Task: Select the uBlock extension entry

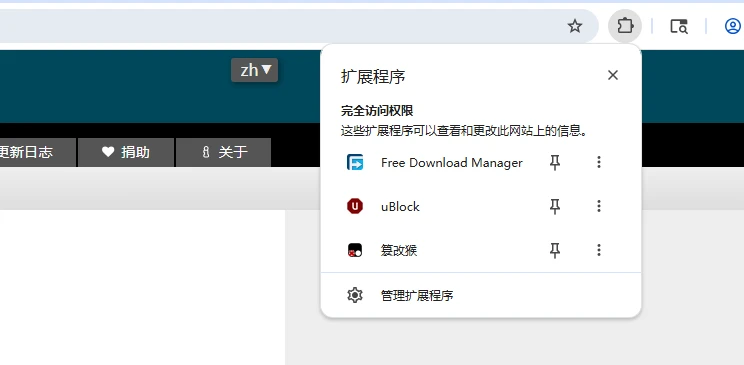Action: click(x=400, y=206)
